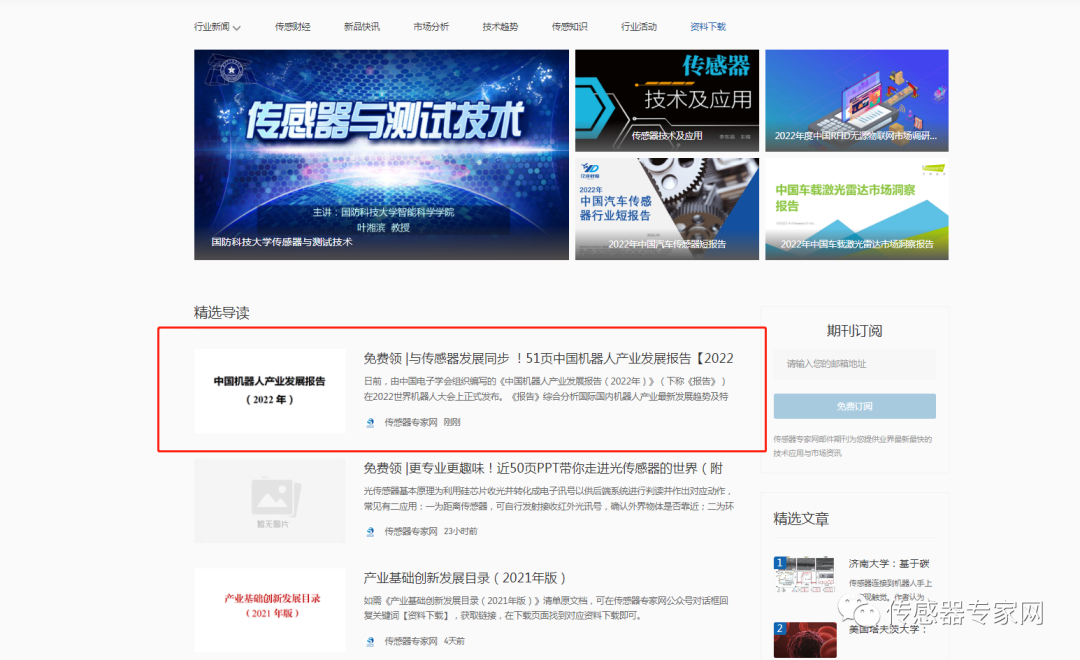Open the 近50页PPT 光传感器 article title

tap(543, 468)
